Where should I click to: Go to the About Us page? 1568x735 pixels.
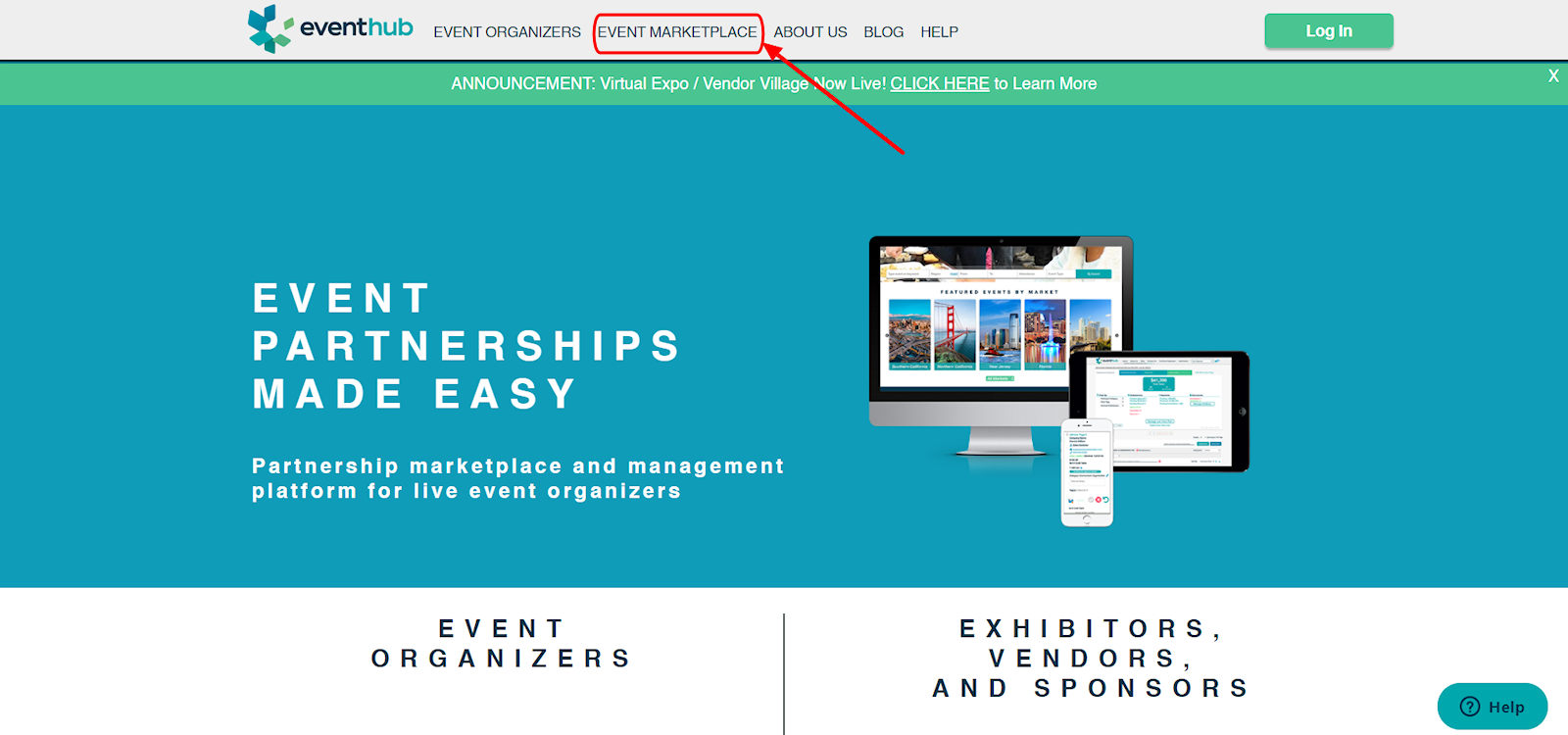810,31
